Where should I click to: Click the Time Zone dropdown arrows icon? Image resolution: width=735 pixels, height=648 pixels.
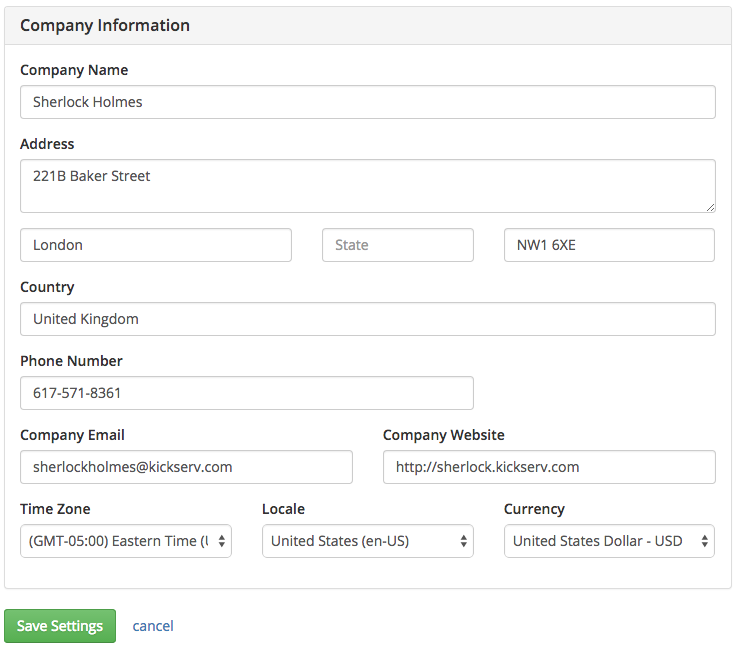pyautogui.click(x=222, y=541)
